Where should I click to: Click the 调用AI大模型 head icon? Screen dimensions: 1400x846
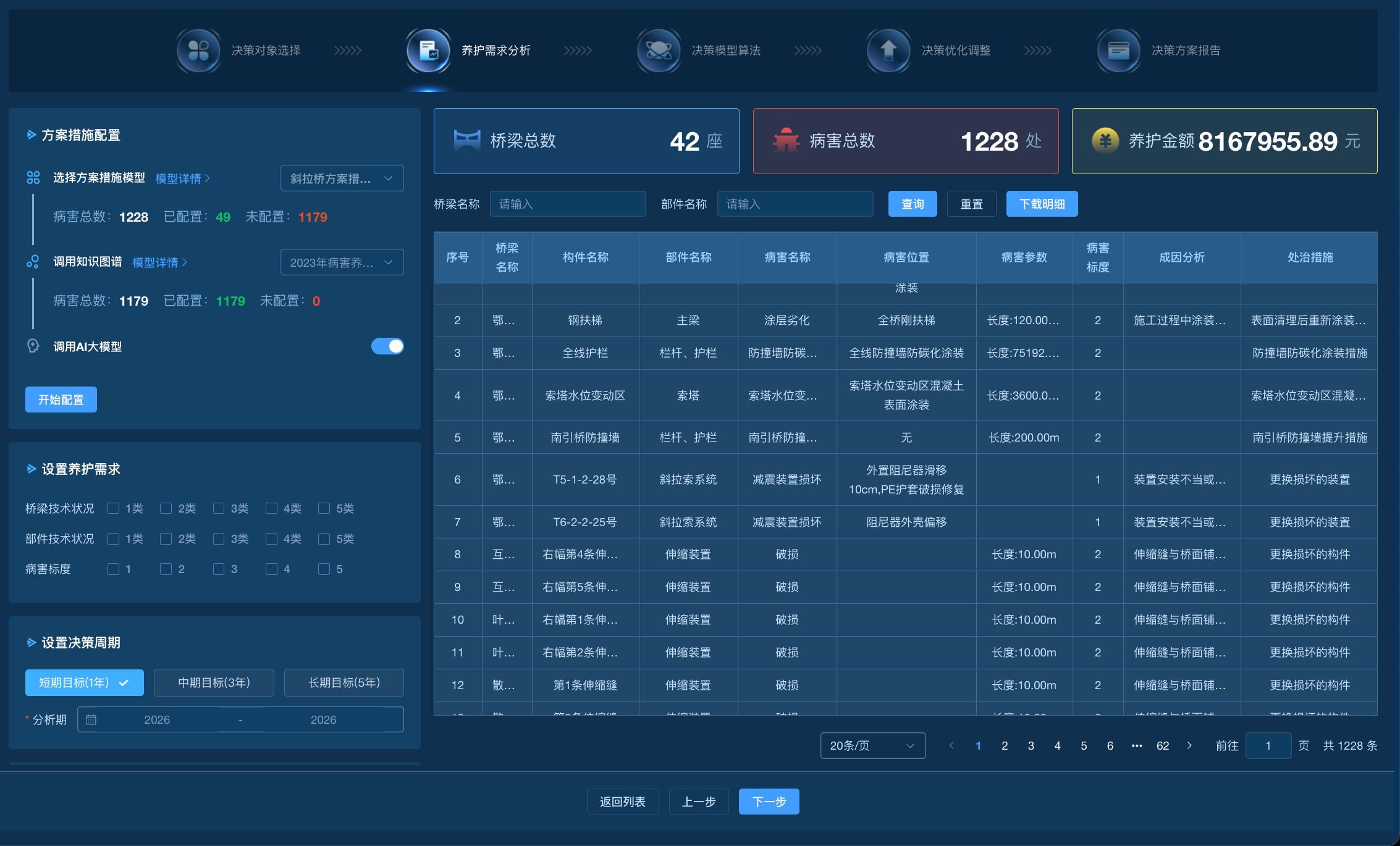(x=33, y=346)
